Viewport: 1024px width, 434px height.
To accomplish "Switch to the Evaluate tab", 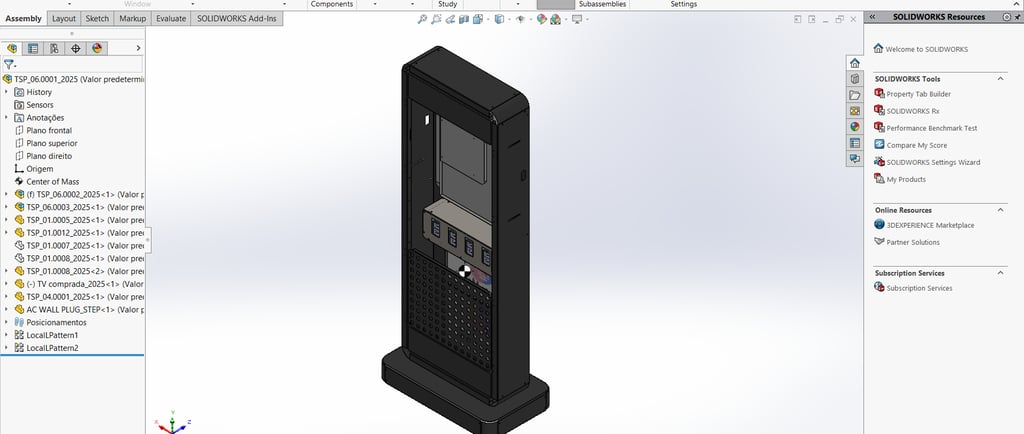I will pos(171,18).
